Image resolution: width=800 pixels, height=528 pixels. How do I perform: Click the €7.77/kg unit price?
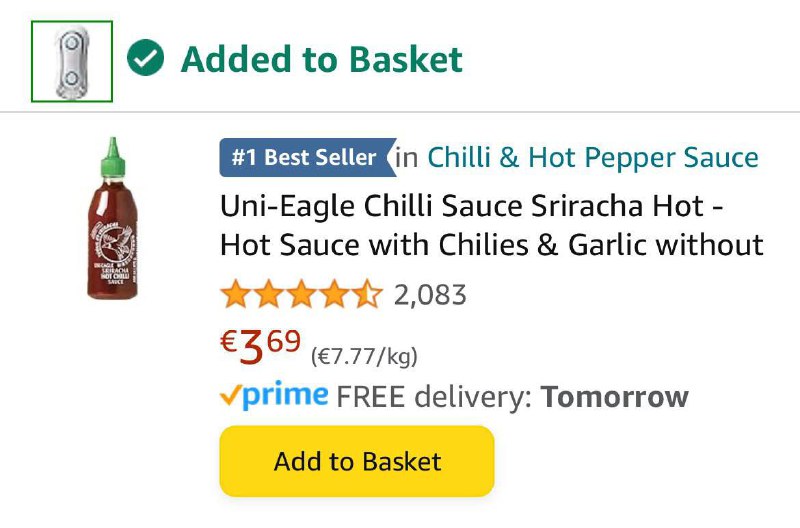(x=364, y=356)
